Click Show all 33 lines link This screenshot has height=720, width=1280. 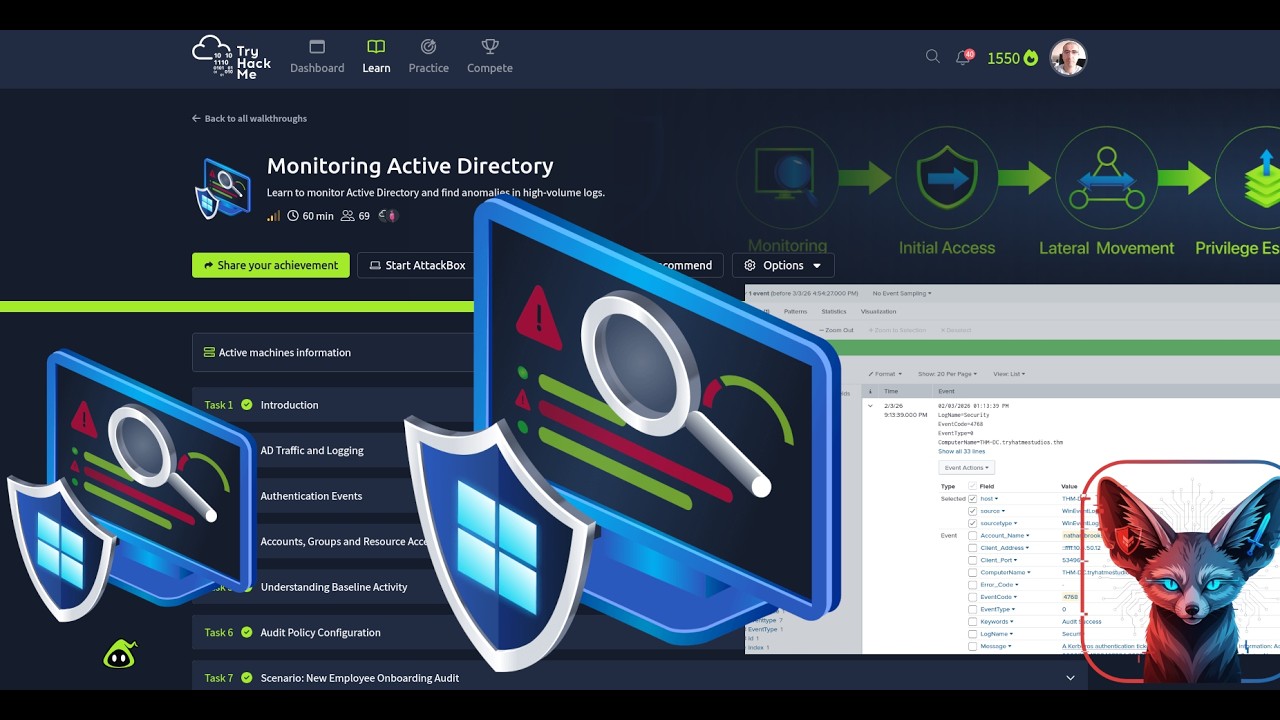coord(961,451)
